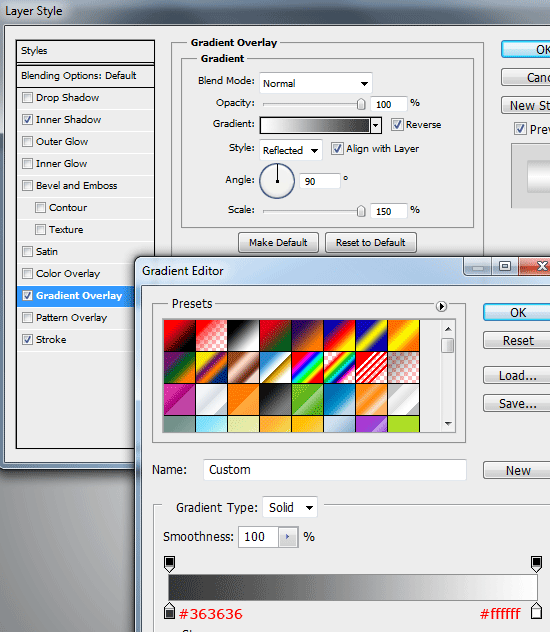Screen dimensions: 550x632
Task: Select the right black opacity stop
Action: pyautogui.click(x=536, y=563)
